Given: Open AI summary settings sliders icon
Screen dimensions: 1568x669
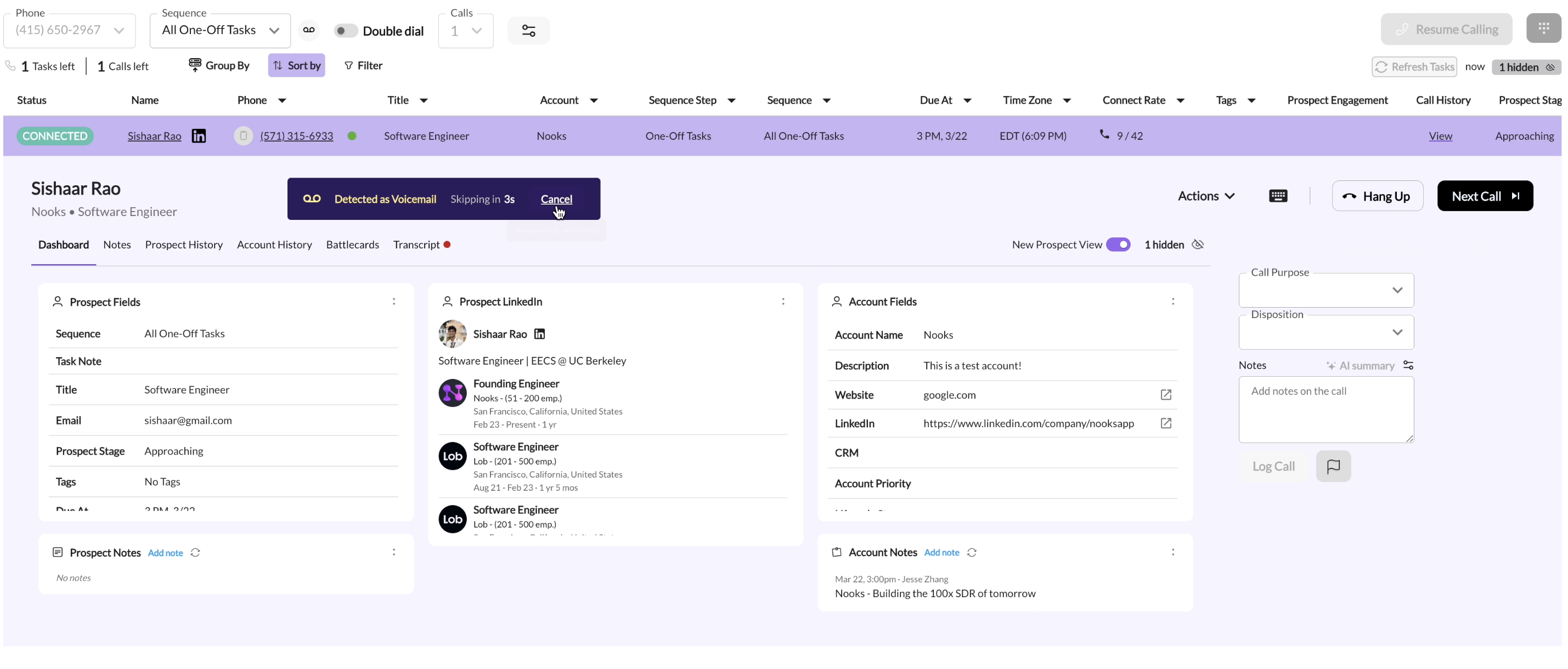Looking at the screenshot, I should click(1408, 365).
